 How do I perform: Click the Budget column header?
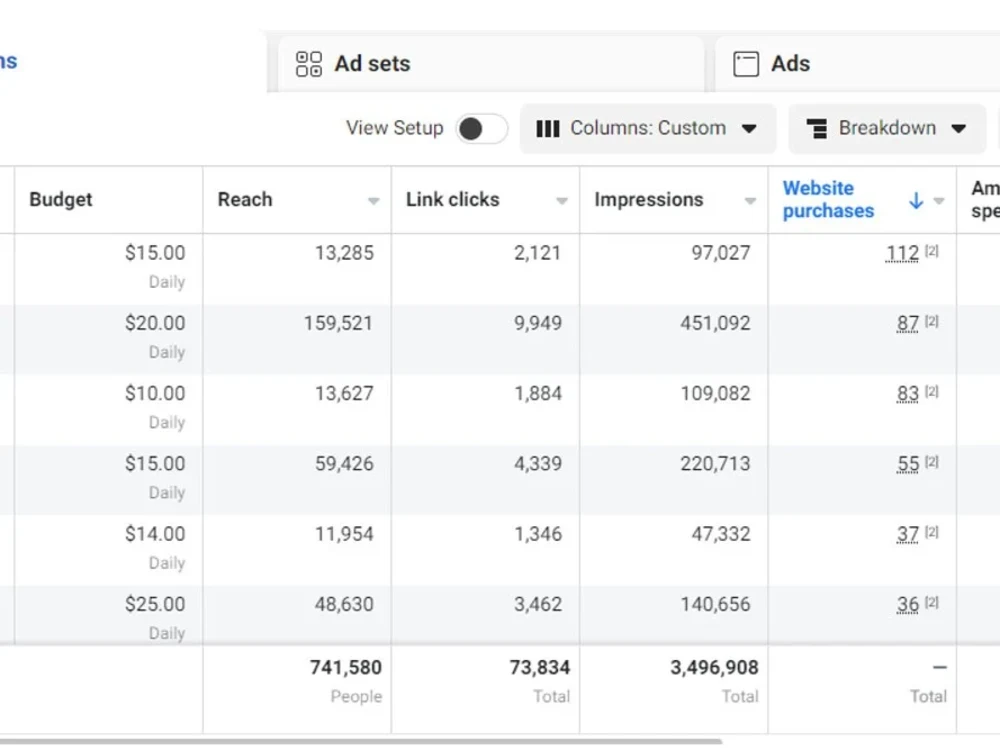pos(61,199)
